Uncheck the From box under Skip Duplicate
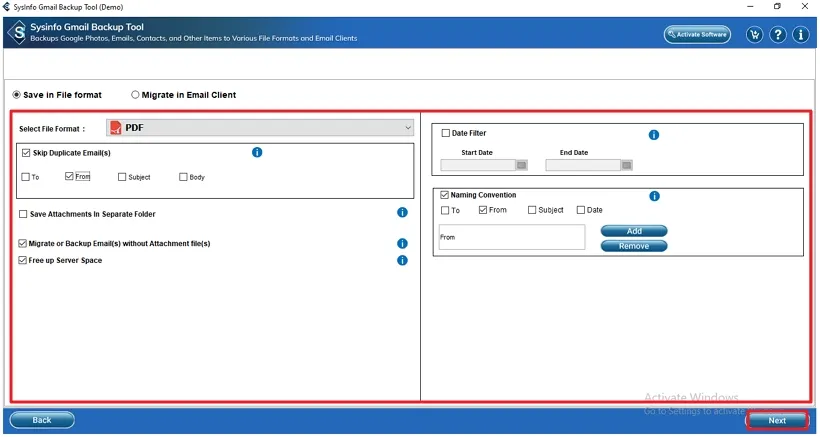 click(69, 177)
